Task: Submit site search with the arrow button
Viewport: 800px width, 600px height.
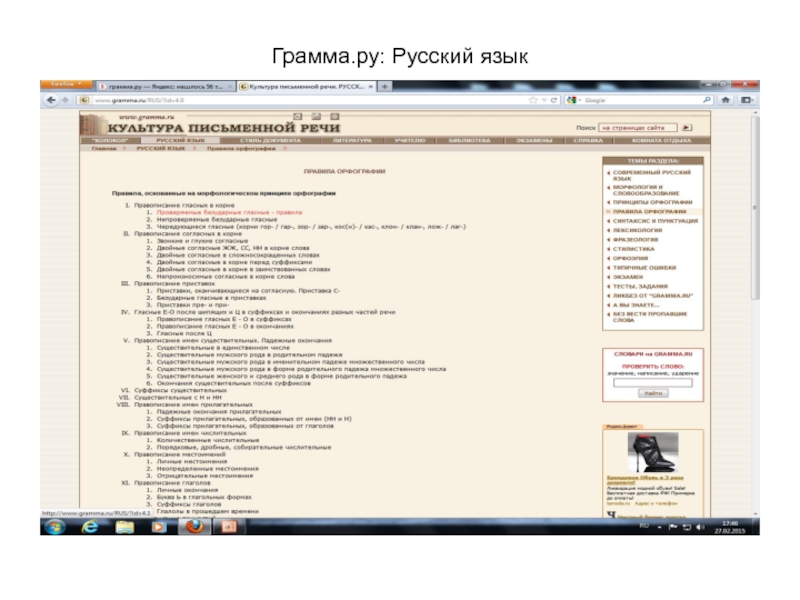Action: click(x=687, y=128)
